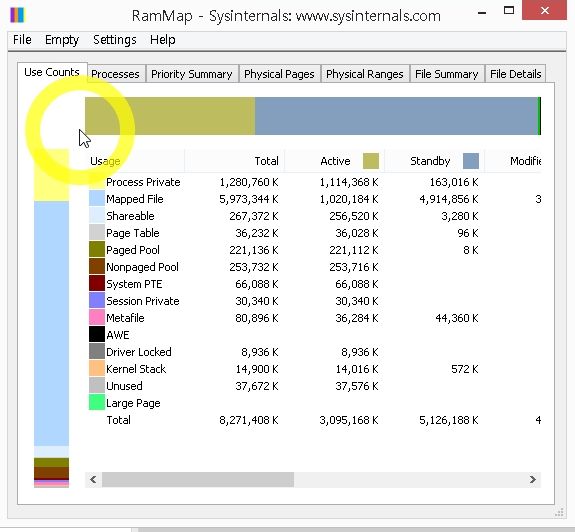This screenshot has height=532, width=575.
Task: Switch to the File Summary tab
Action: coord(447,74)
